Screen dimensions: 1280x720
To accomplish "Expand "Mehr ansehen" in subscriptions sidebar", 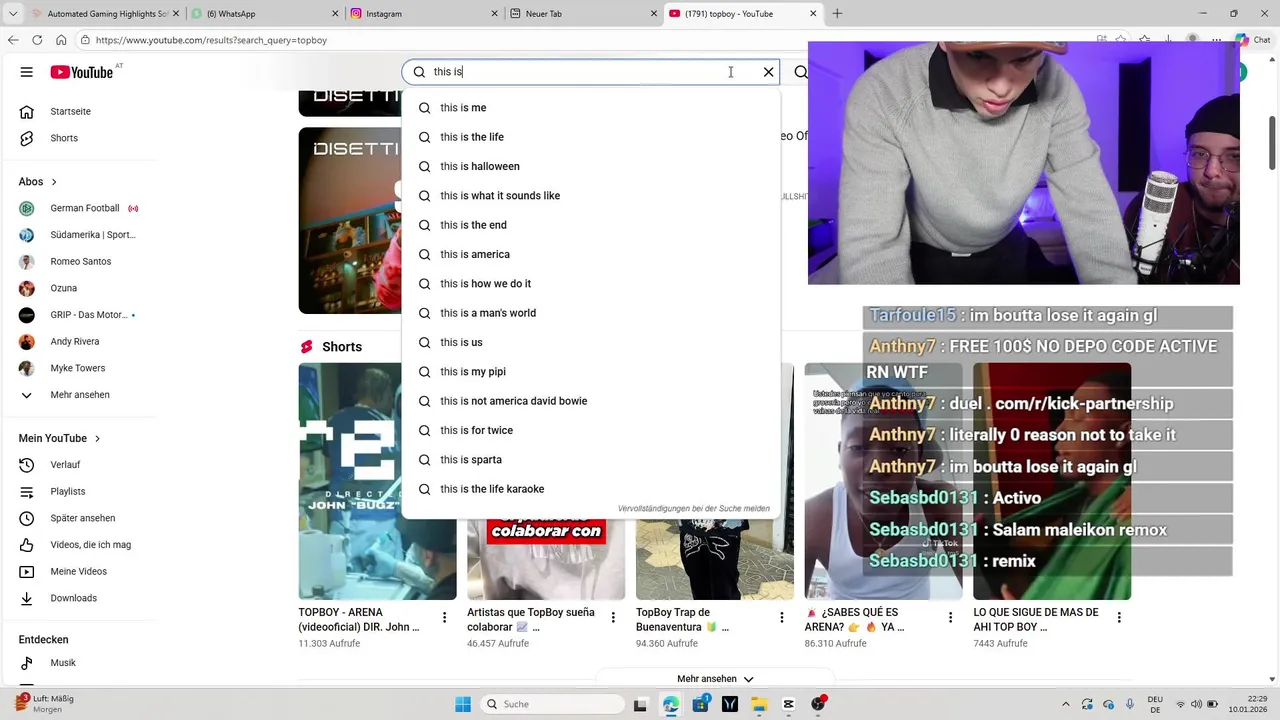I will pos(78,395).
